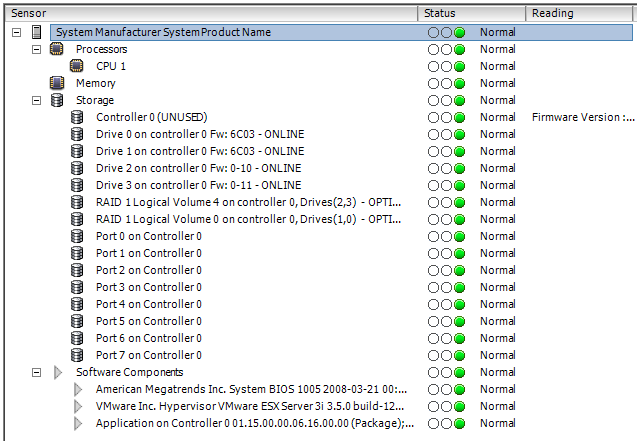Screen dimensions: 637x441
Task: Click the triangle icon beside American Megatrends BIOS
Action: 78,389
